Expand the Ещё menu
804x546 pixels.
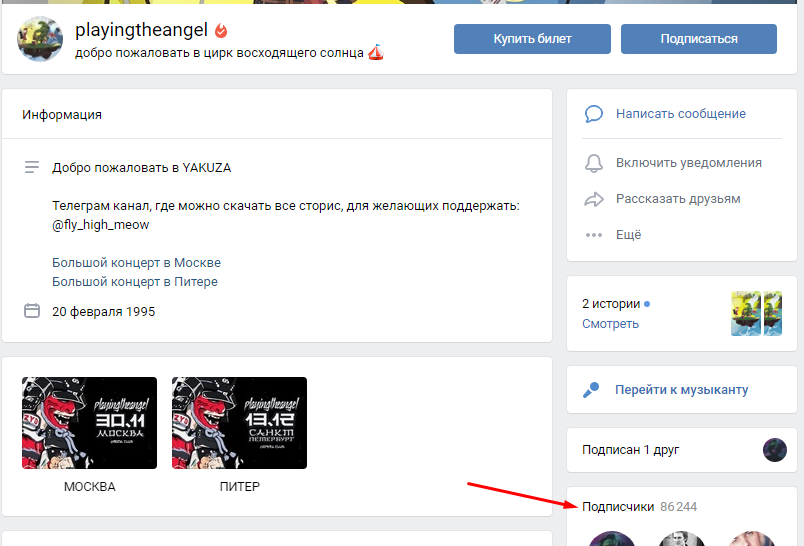pos(629,235)
